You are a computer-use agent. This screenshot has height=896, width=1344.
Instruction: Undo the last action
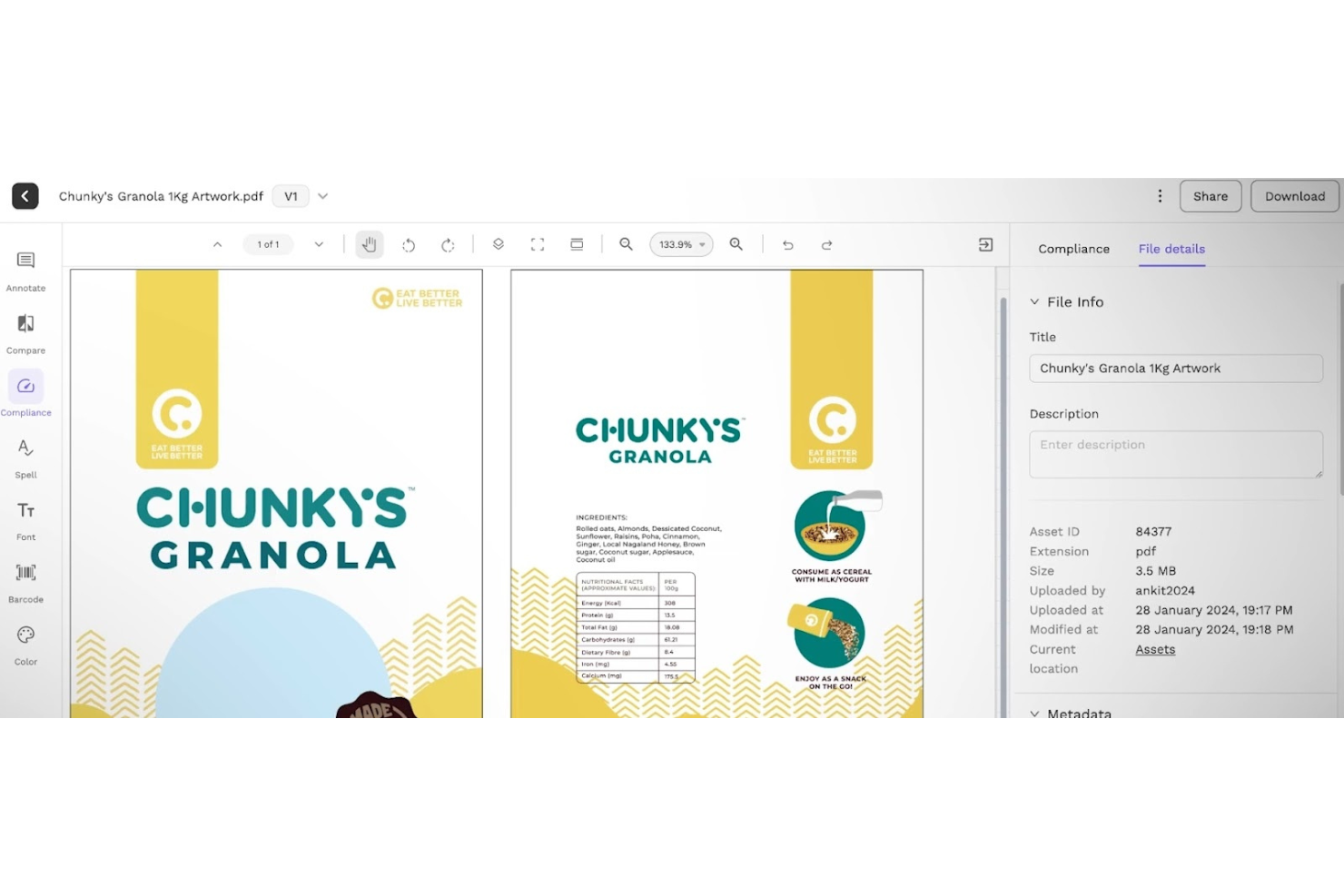click(x=787, y=245)
